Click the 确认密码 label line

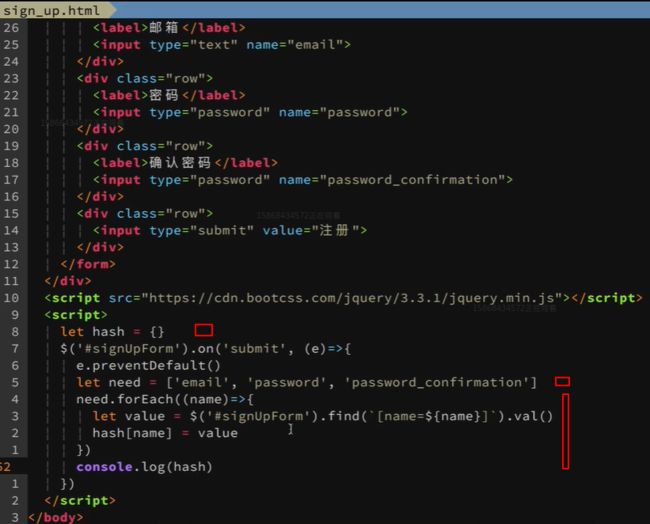pyautogui.click(x=185, y=163)
